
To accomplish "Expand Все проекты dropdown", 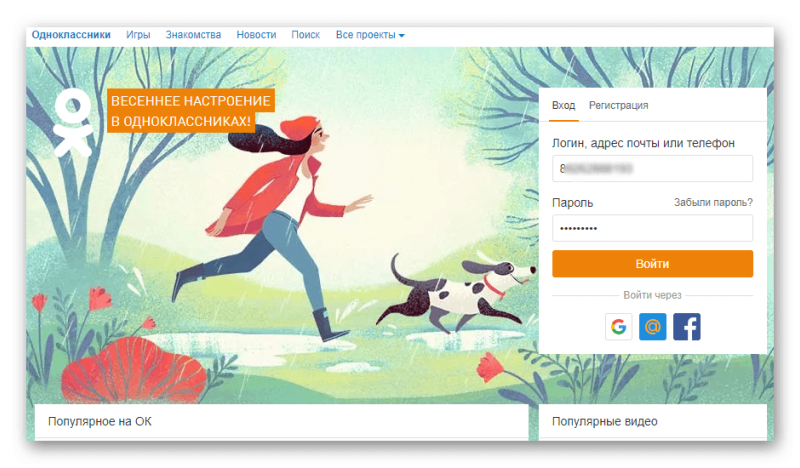I will click(370, 35).
